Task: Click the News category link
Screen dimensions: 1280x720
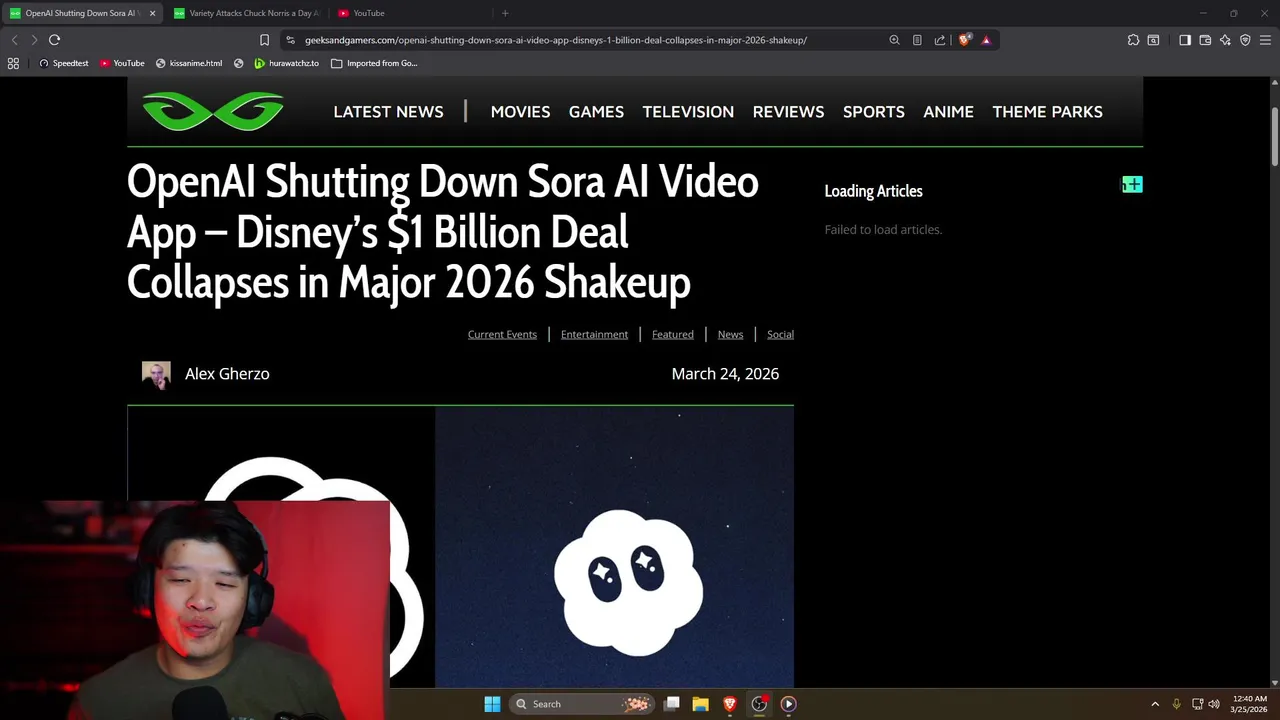Action: 730,334
